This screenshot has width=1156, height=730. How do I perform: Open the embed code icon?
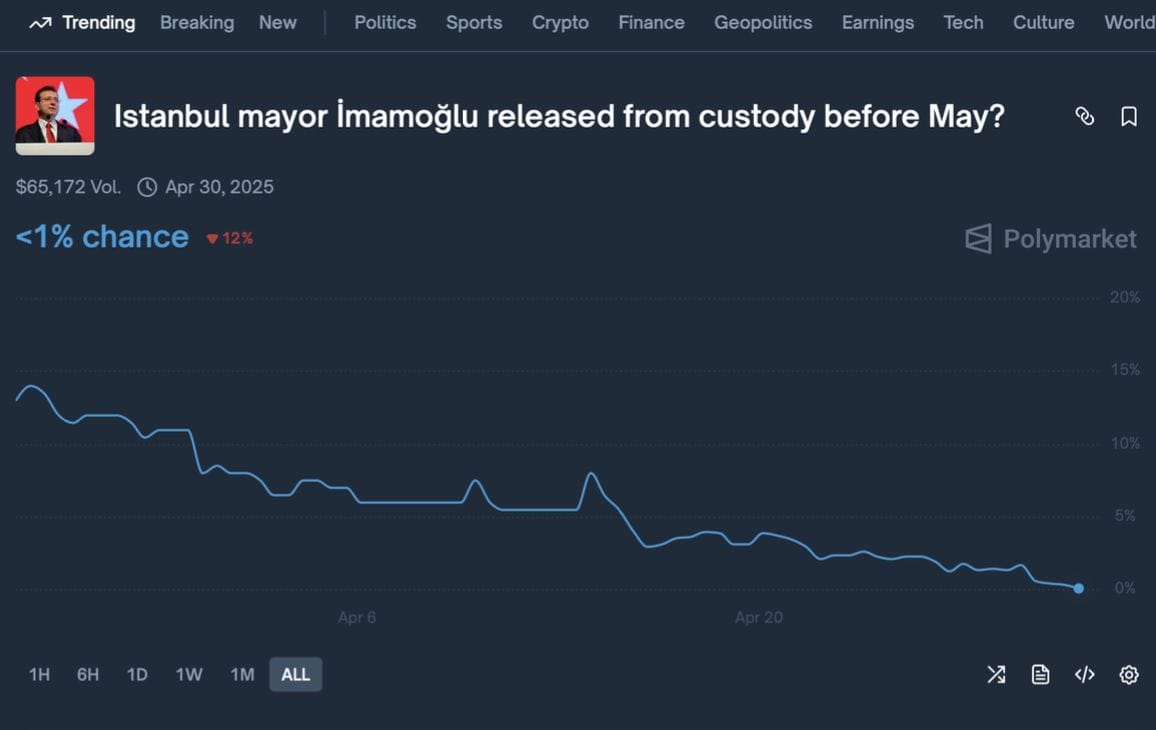pyautogui.click(x=1084, y=674)
